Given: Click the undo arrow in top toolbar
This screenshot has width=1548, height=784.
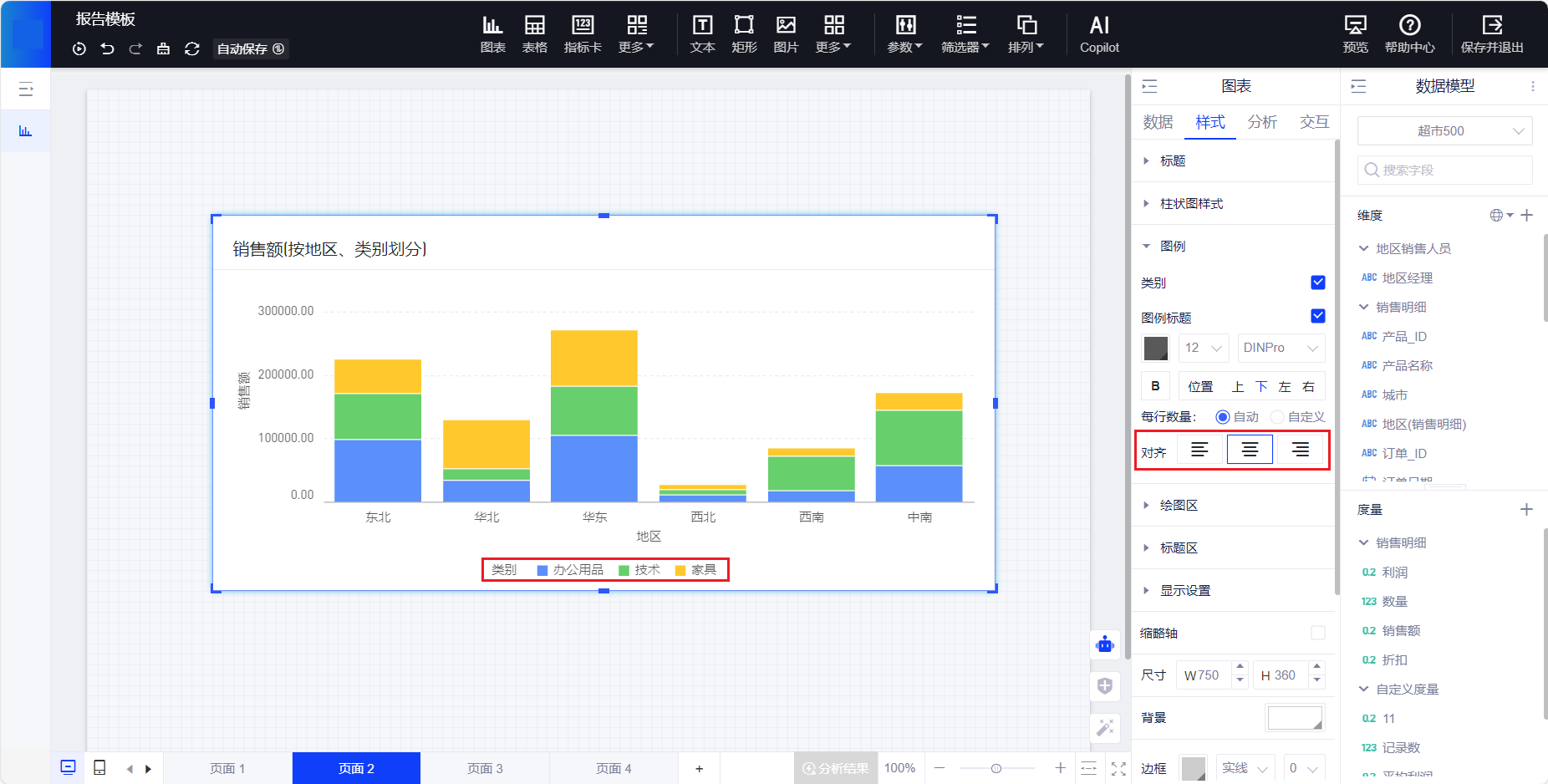Looking at the screenshot, I should pos(107,48).
